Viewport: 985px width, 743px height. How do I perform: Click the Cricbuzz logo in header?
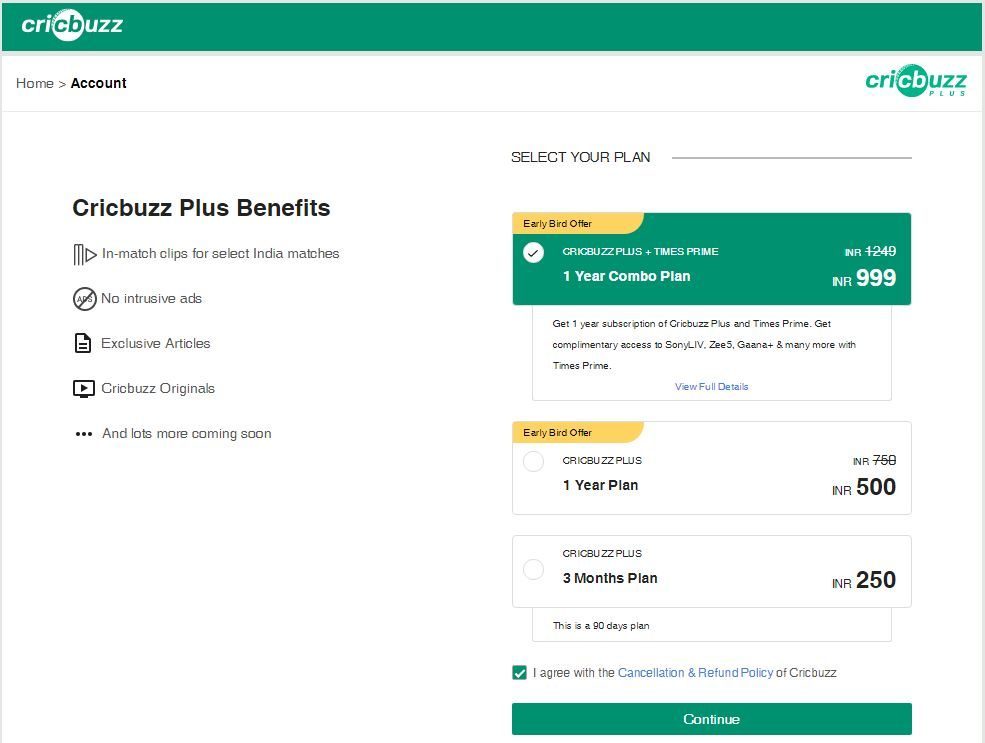point(72,26)
